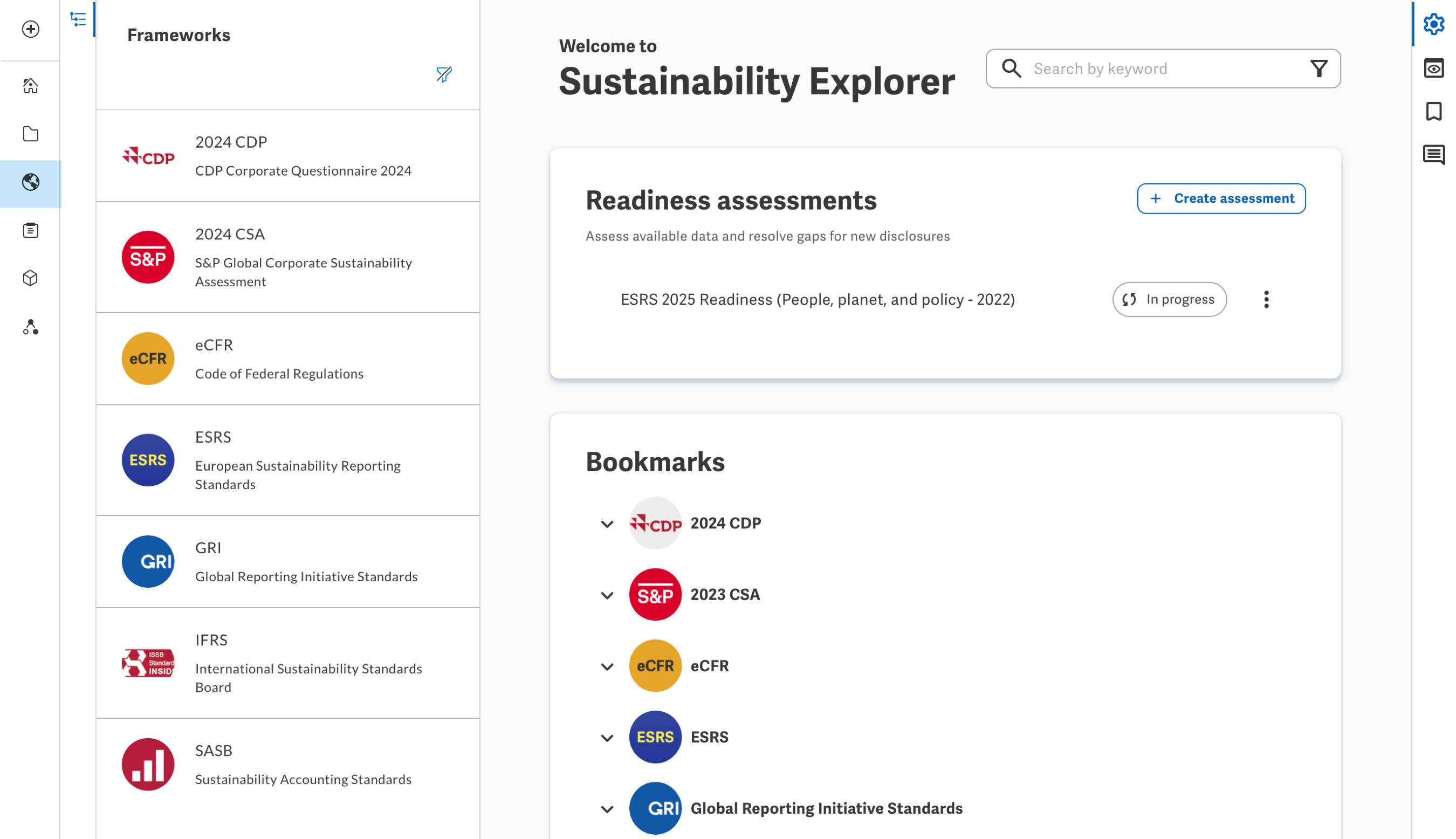Open the bookmarks panel on the right

[1434, 112]
